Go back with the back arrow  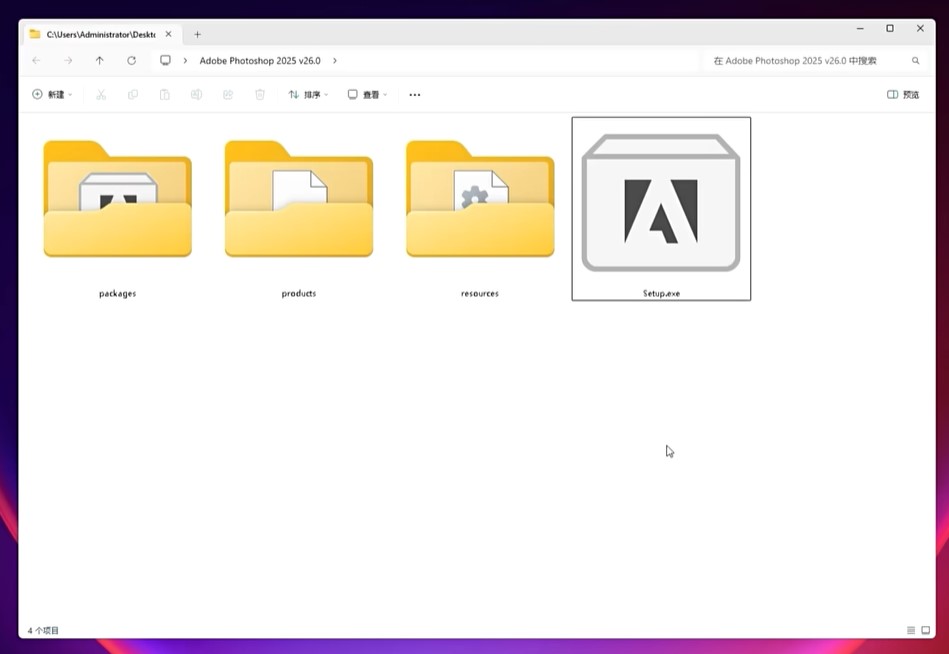(36, 60)
